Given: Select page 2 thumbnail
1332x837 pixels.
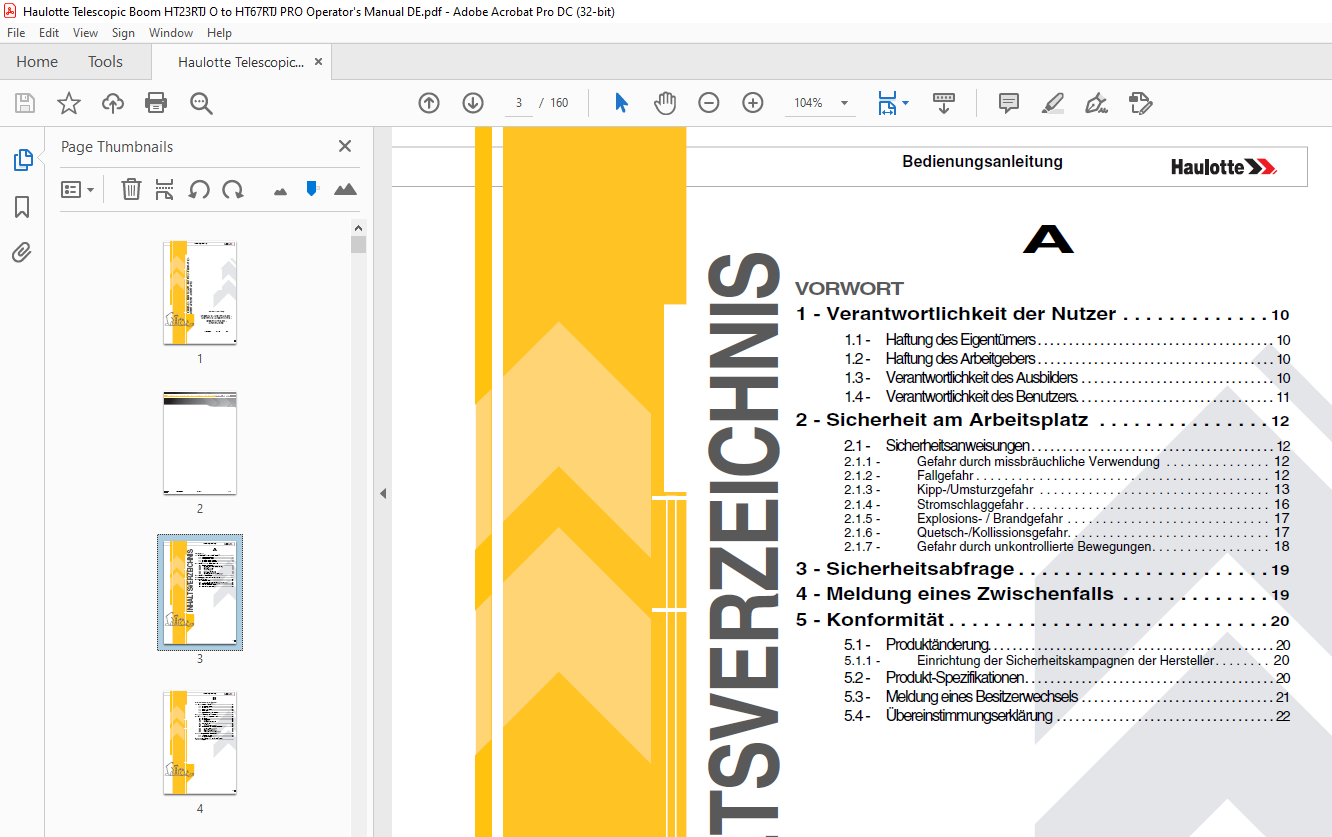Looking at the screenshot, I should 200,443.
